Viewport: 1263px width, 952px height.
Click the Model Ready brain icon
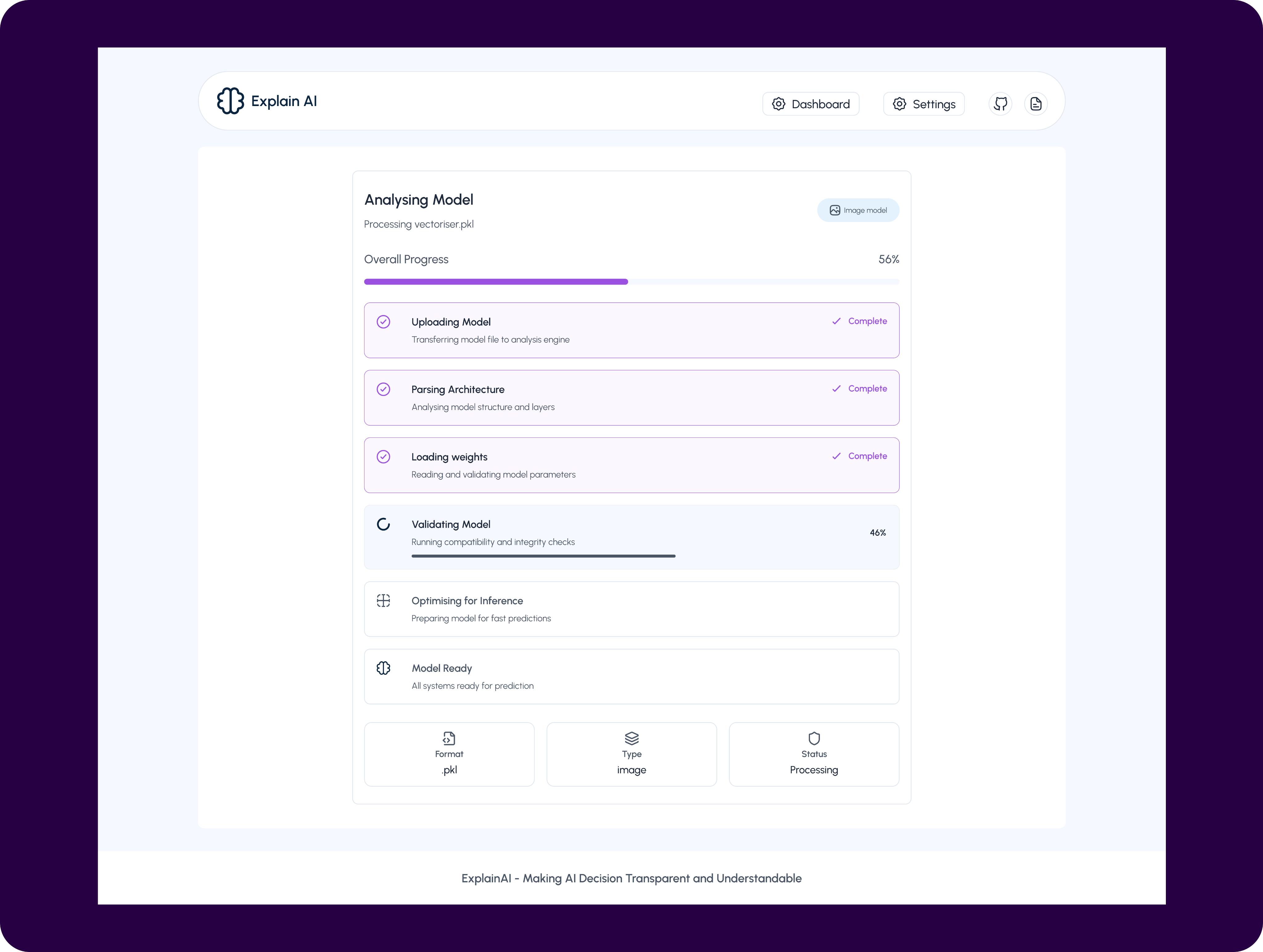click(x=384, y=668)
